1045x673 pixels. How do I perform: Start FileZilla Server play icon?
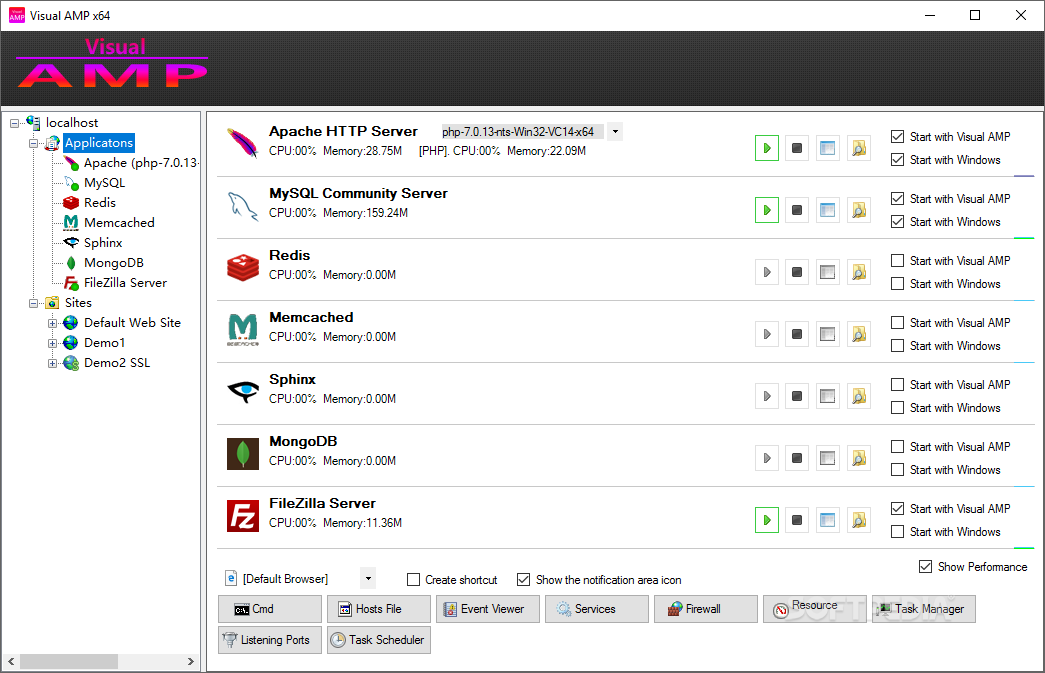click(x=766, y=520)
